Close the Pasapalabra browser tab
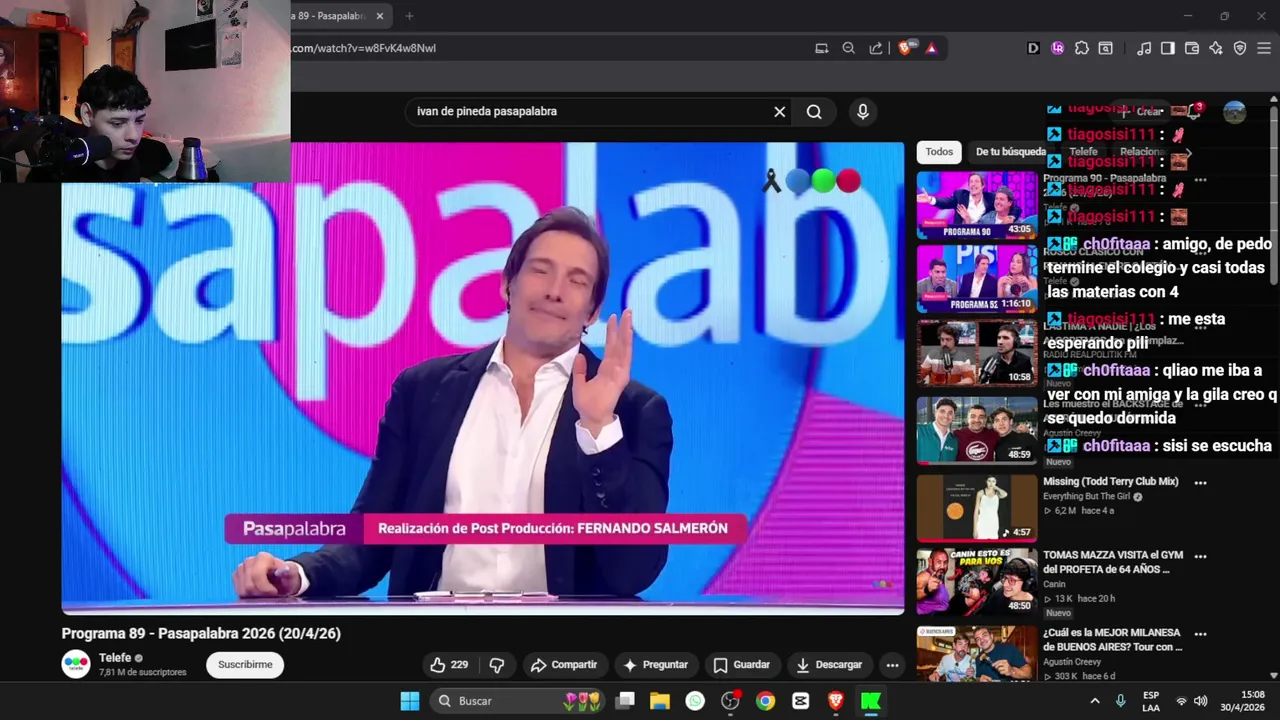The width and height of the screenshot is (1280, 720). click(379, 16)
